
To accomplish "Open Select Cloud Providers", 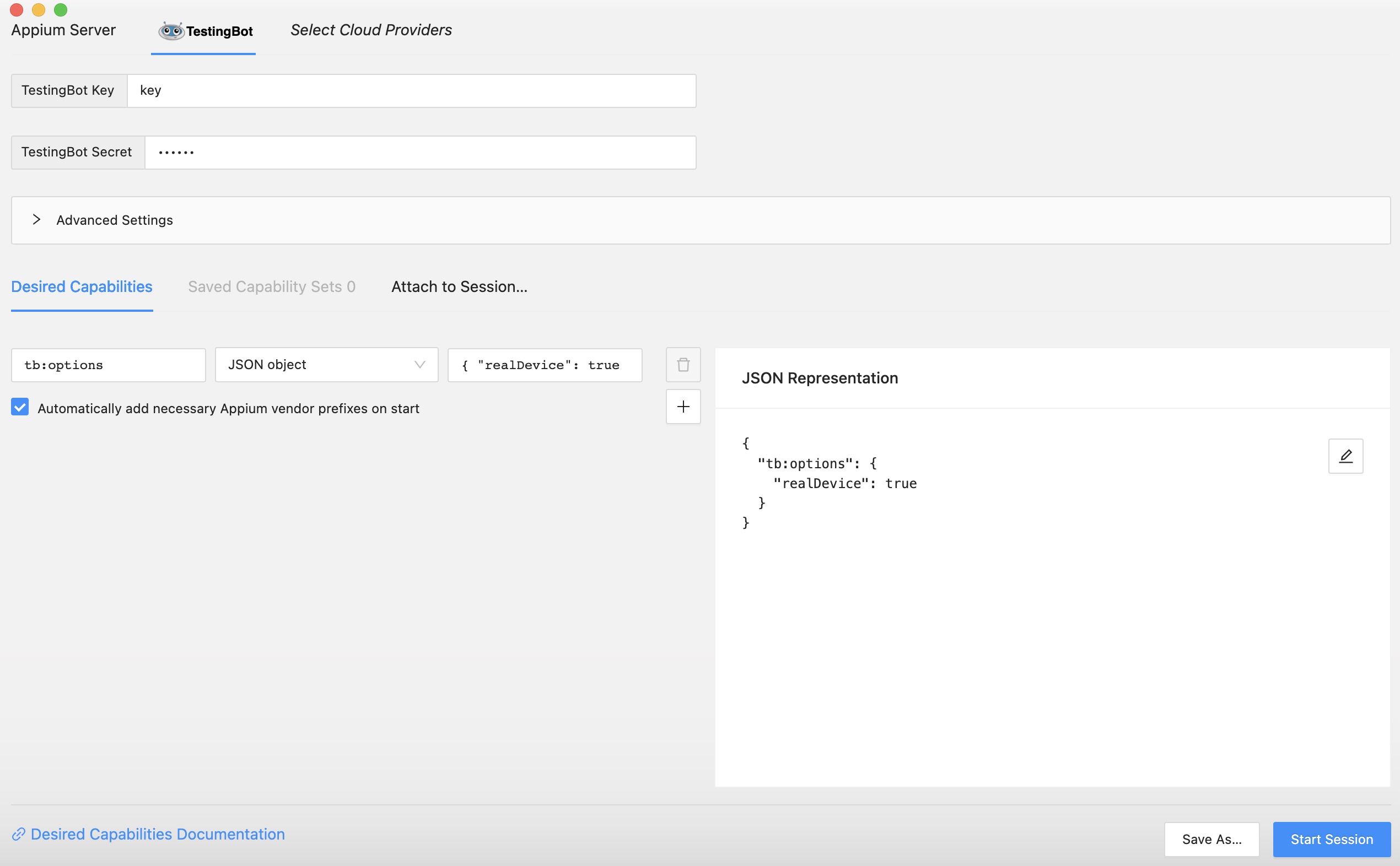I will coord(371,30).
